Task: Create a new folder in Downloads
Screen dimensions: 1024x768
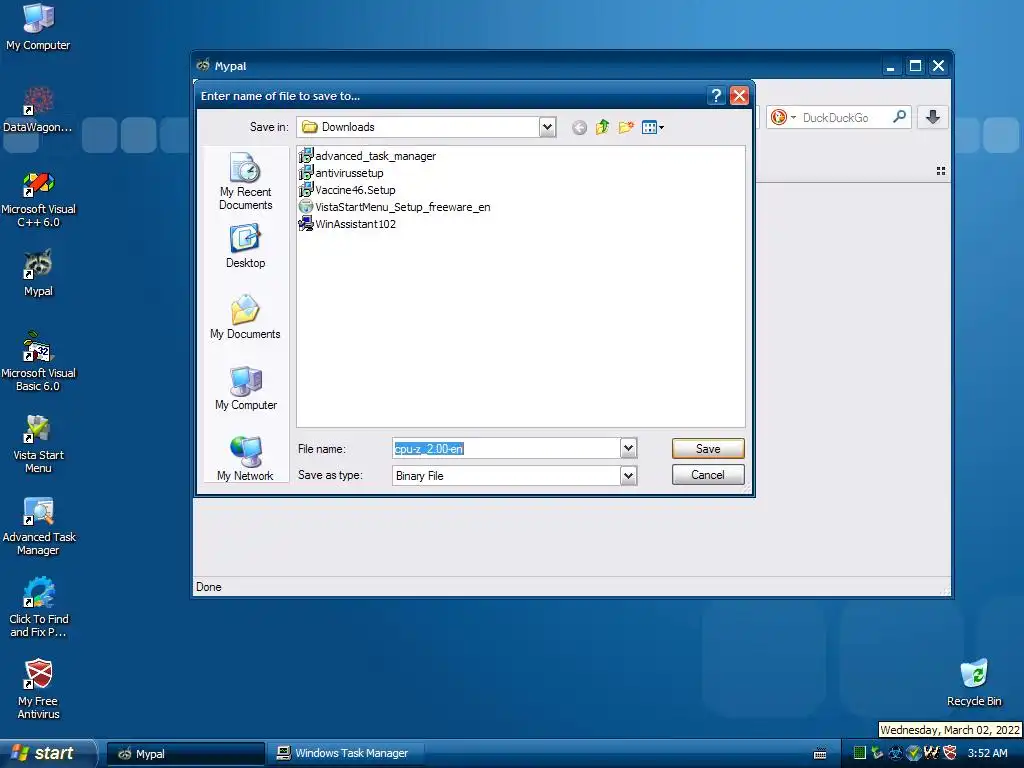Action: (x=626, y=127)
